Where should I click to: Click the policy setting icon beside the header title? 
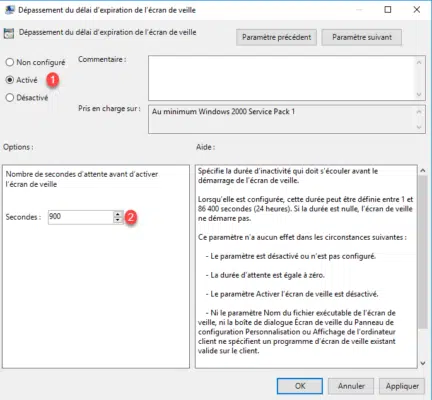(x=9, y=33)
